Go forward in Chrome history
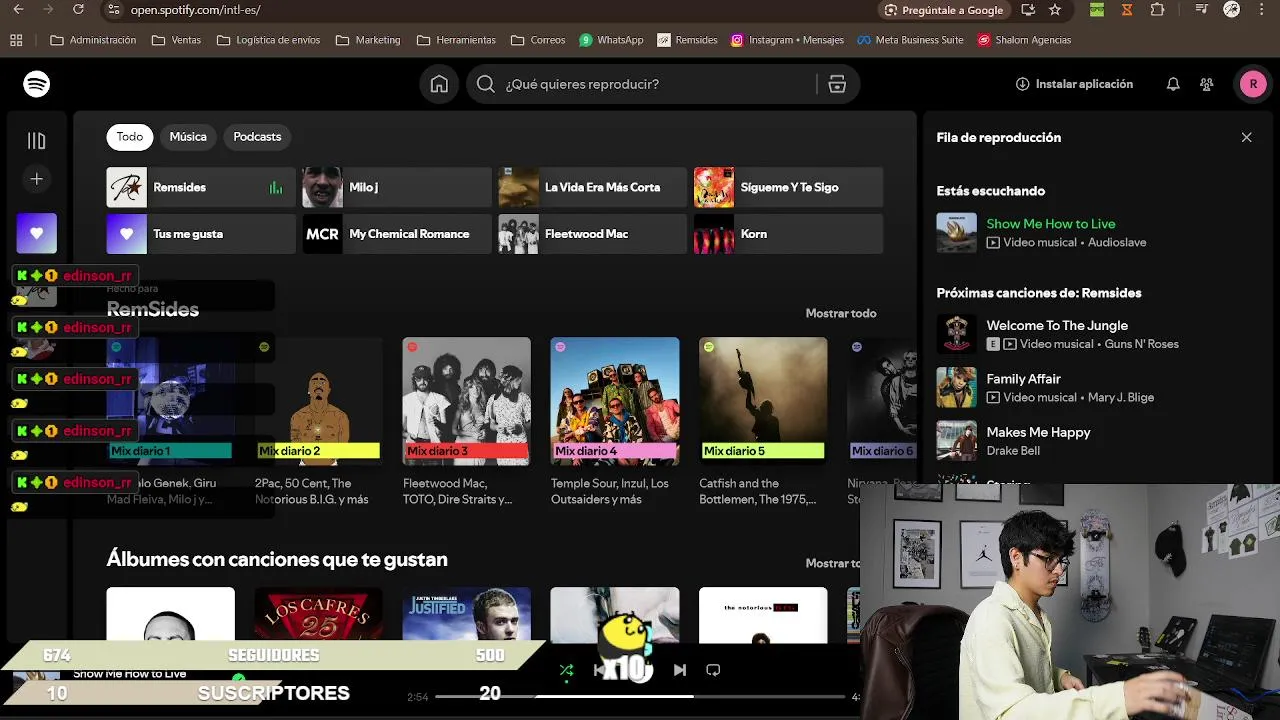The image size is (1280, 720). (x=48, y=9)
